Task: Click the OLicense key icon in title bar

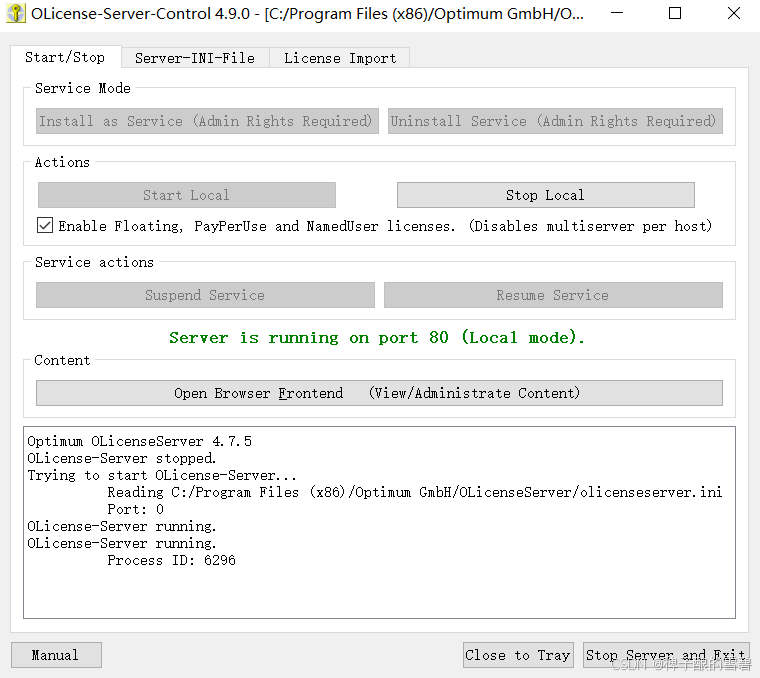Action: coord(16,13)
